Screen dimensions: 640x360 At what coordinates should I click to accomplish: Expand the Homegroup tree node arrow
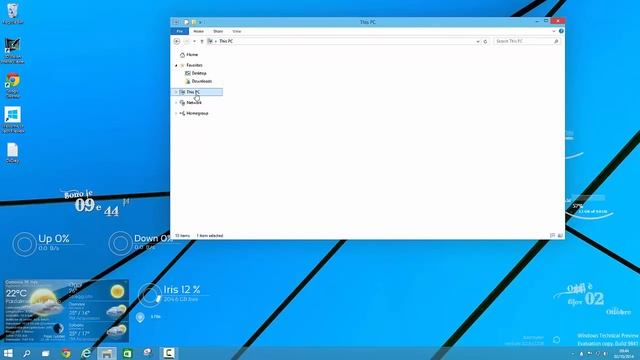pyautogui.click(x=176, y=113)
